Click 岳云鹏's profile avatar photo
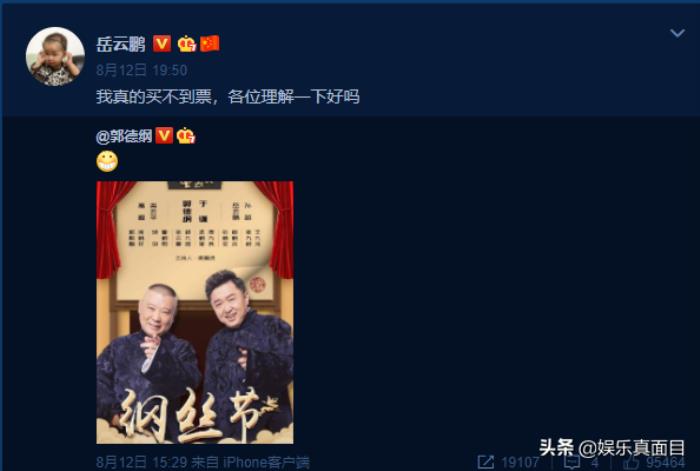Screen dimensions: 700x471 click(x=55, y=57)
